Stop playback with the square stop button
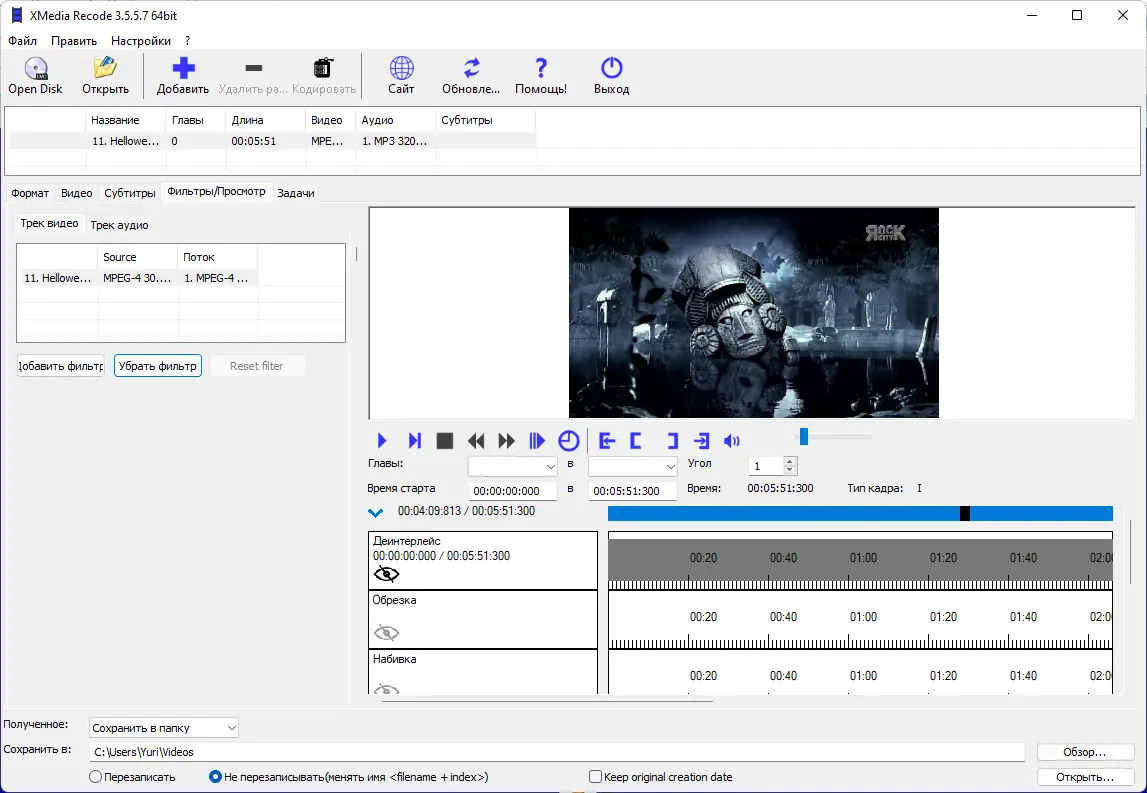The width and height of the screenshot is (1147, 793). [x=445, y=441]
